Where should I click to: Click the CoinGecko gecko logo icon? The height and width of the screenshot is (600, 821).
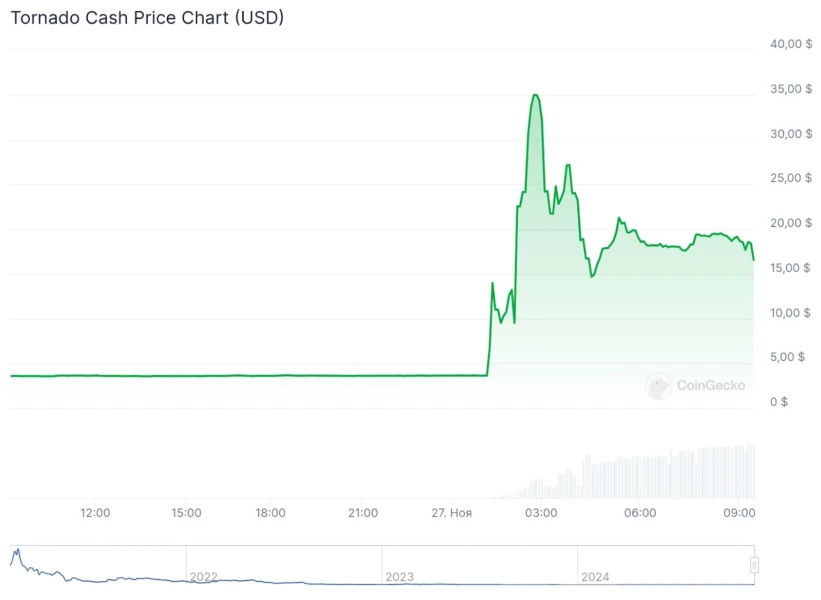coord(658,386)
